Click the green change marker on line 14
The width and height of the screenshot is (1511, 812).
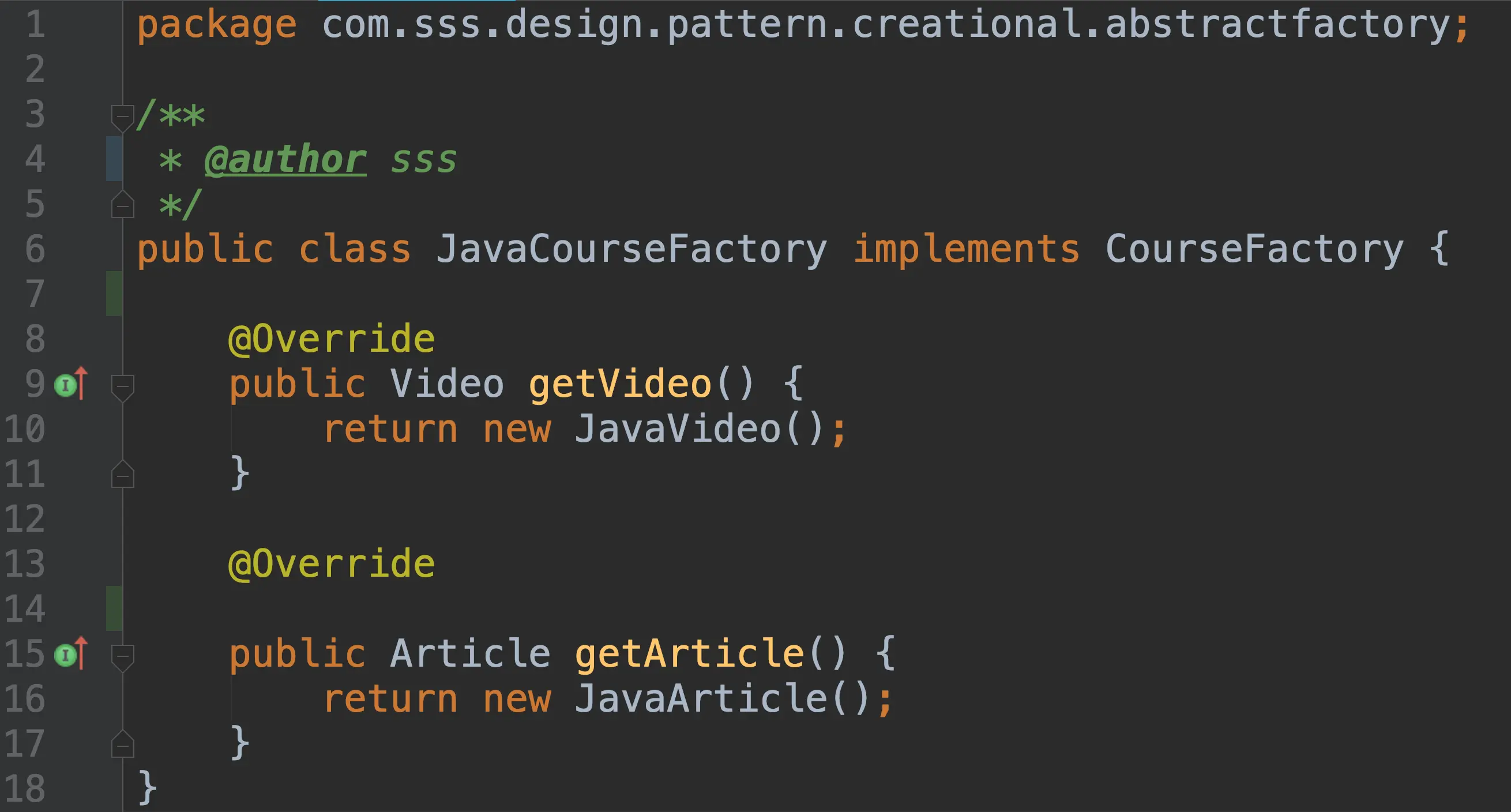114,608
